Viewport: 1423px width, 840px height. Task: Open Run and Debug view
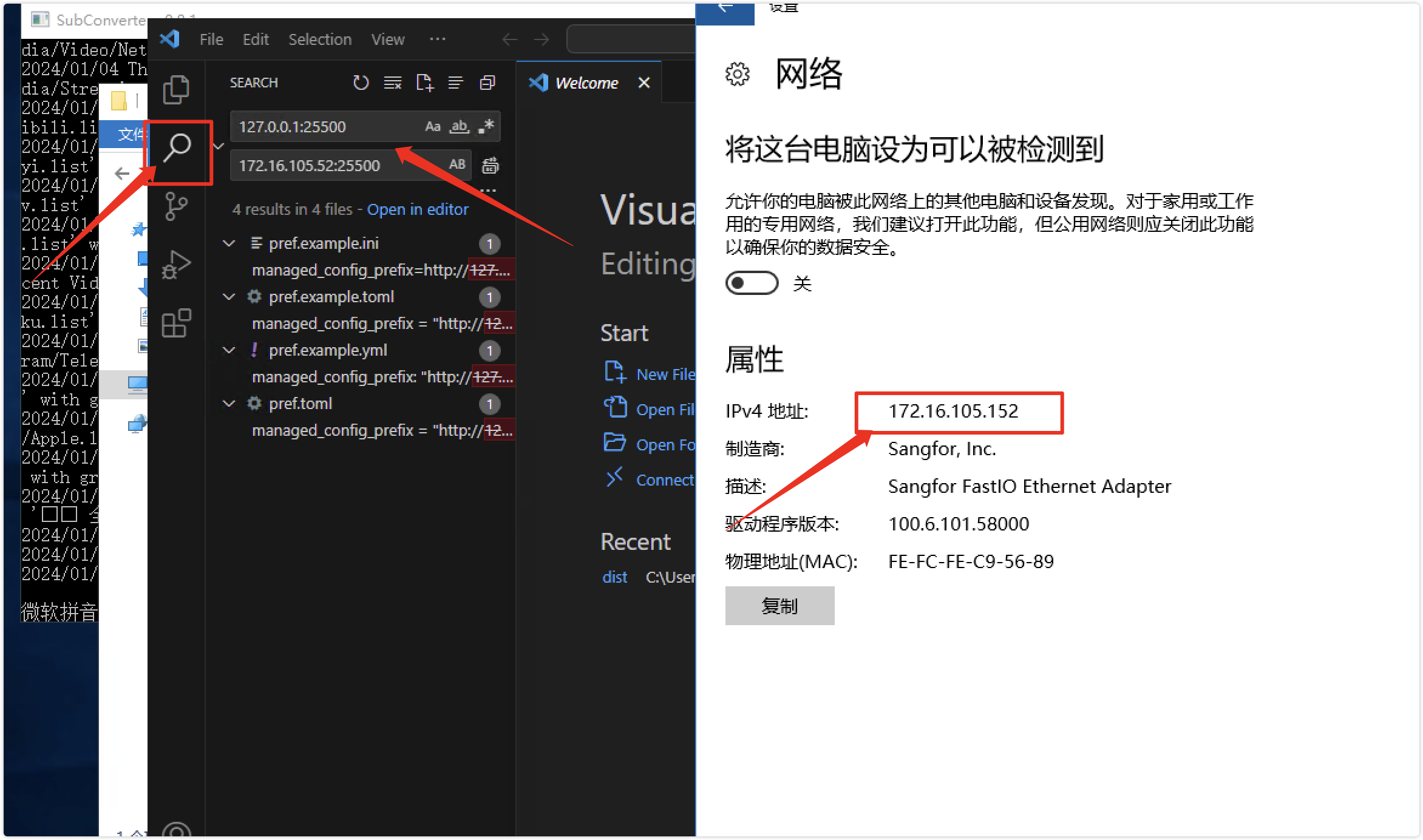[176, 265]
